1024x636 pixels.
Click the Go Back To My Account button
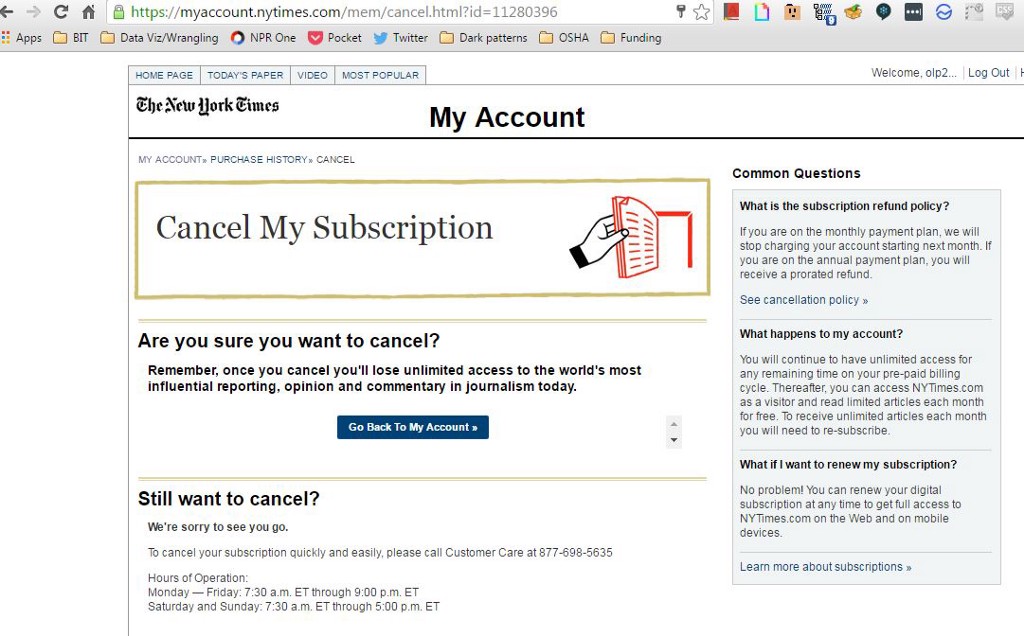pyautogui.click(x=413, y=427)
